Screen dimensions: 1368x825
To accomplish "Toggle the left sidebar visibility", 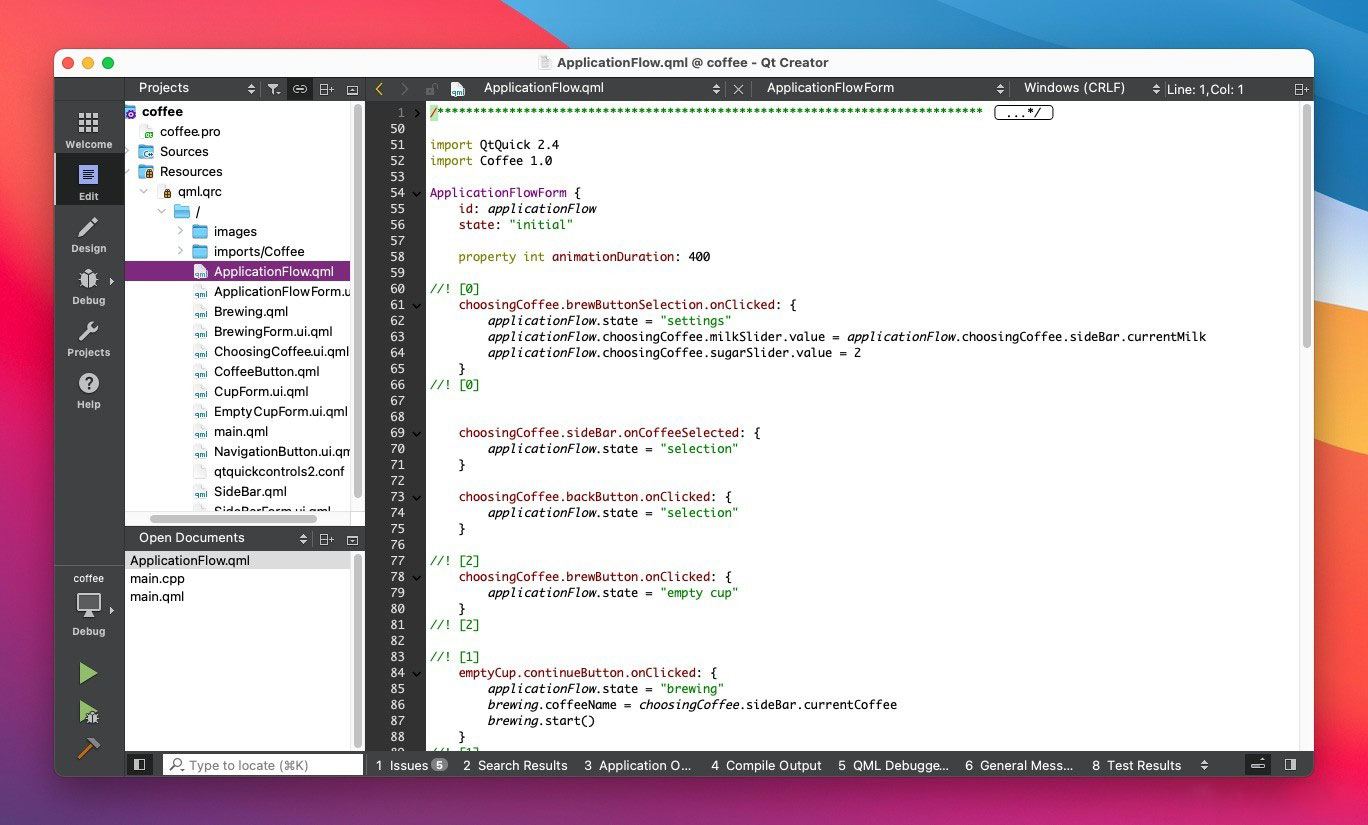I will coord(140,765).
